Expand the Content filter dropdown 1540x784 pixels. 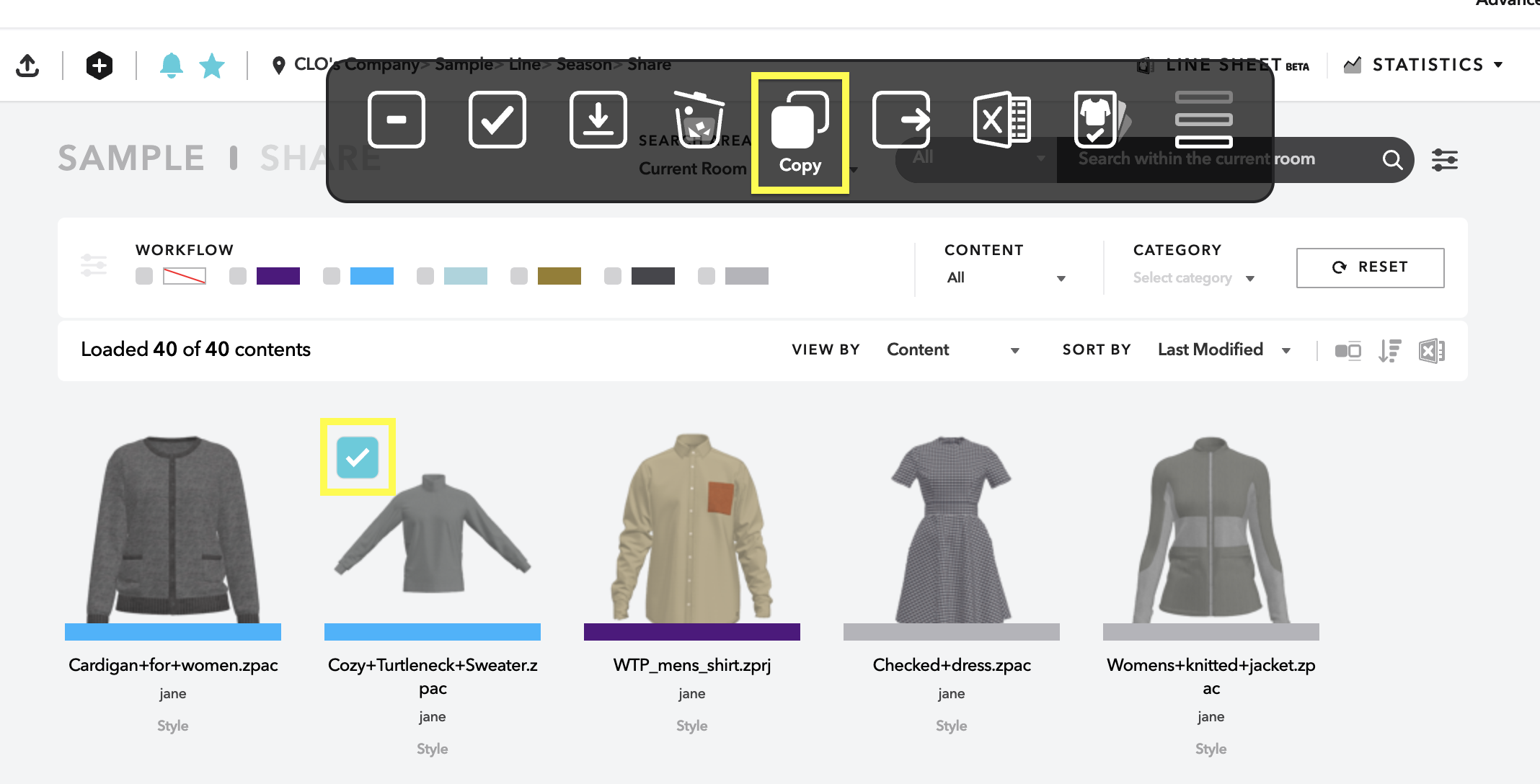click(x=1006, y=277)
